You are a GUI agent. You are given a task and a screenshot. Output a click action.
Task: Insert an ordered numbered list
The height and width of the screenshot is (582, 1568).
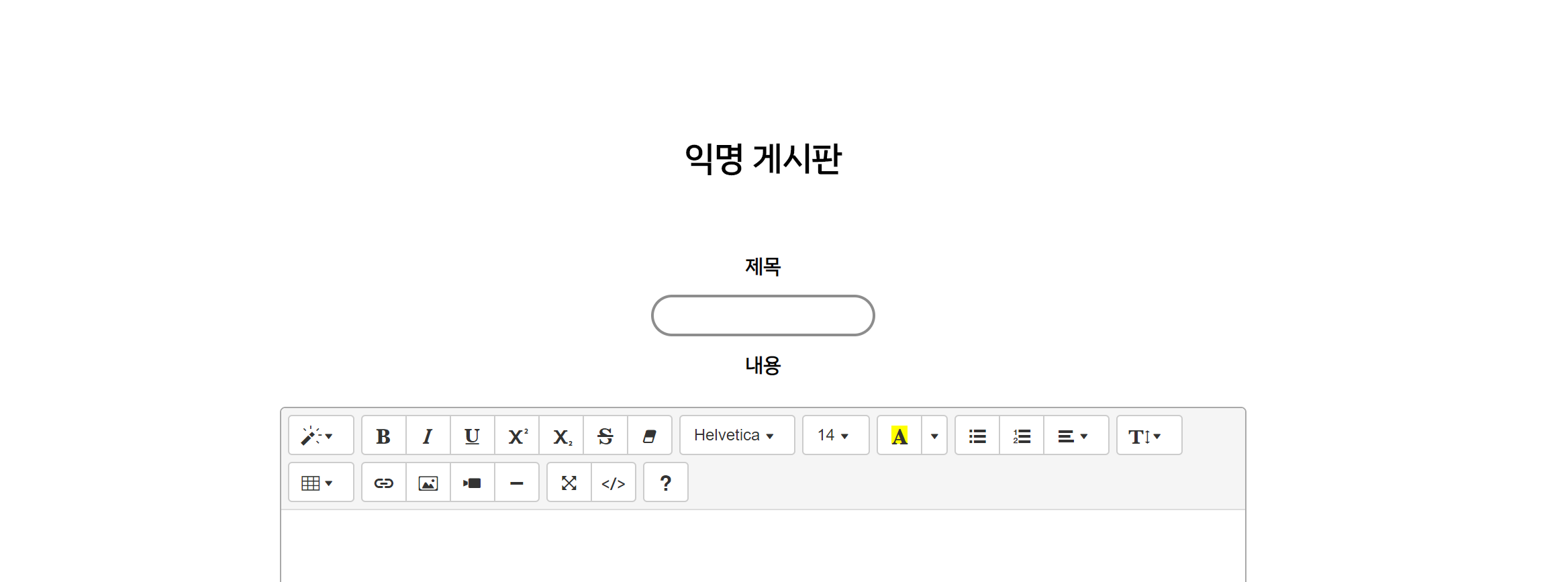(x=1022, y=436)
